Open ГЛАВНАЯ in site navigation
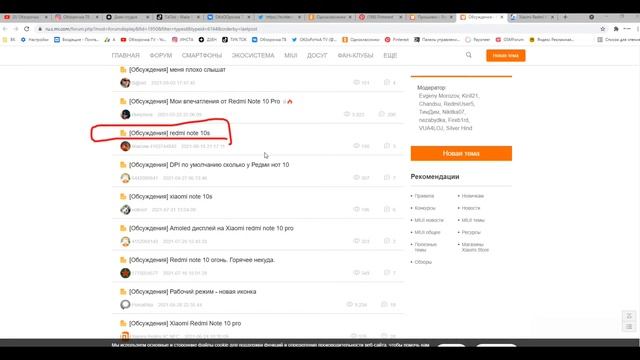Image resolution: width=640 pixels, height=360 pixels. coord(126,56)
